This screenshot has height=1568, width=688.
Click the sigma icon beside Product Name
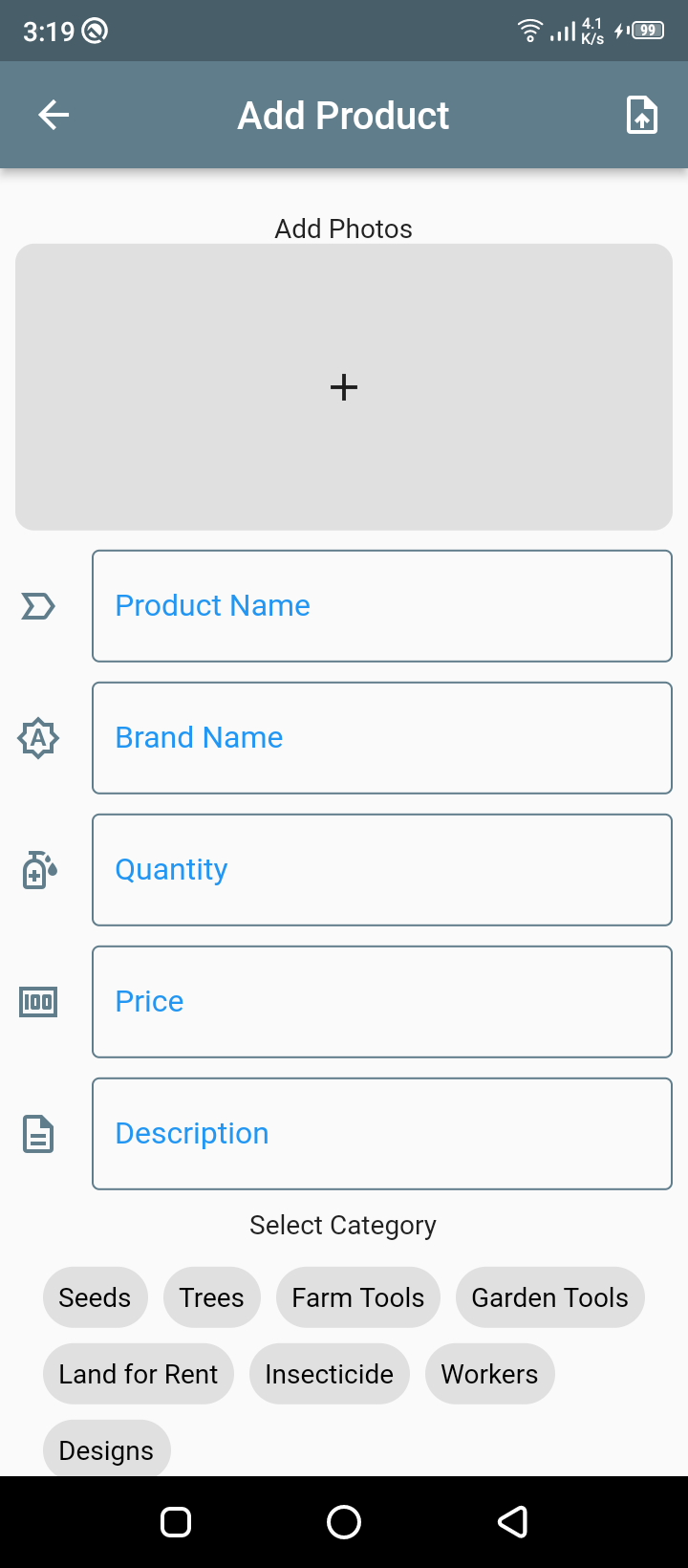point(38,605)
